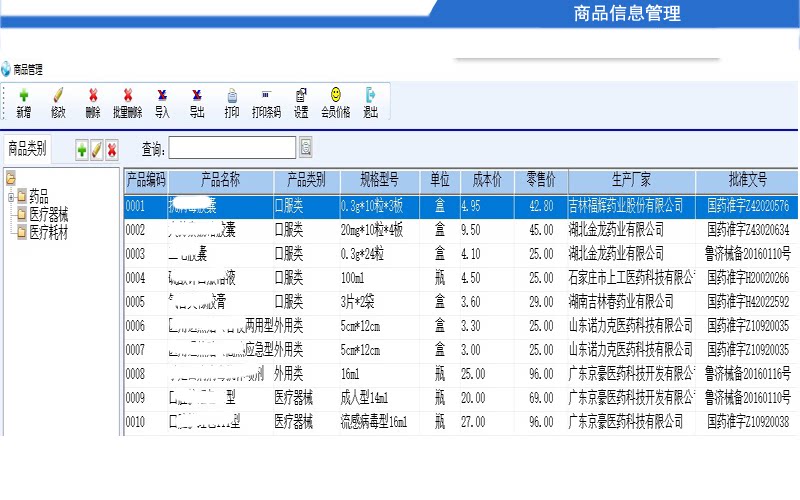Click cost price 27.00
This screenshot has width=800, height=500.
(473, 422)
